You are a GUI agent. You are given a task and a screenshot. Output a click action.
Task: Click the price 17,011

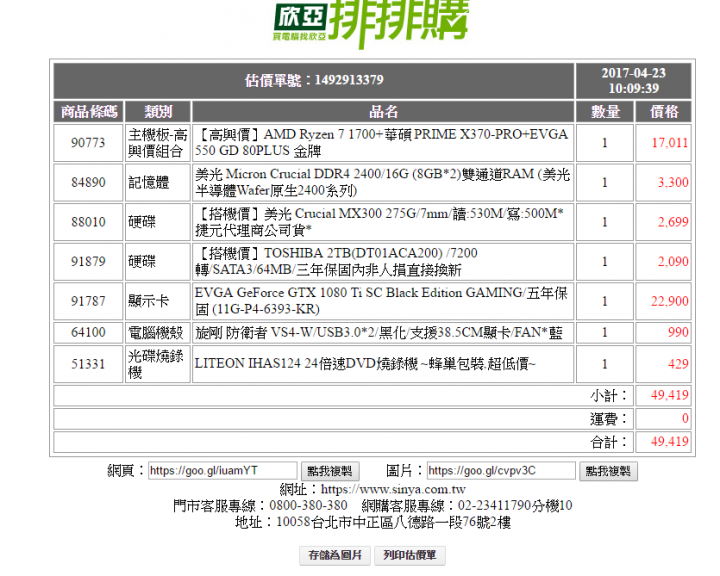(670, 143)
